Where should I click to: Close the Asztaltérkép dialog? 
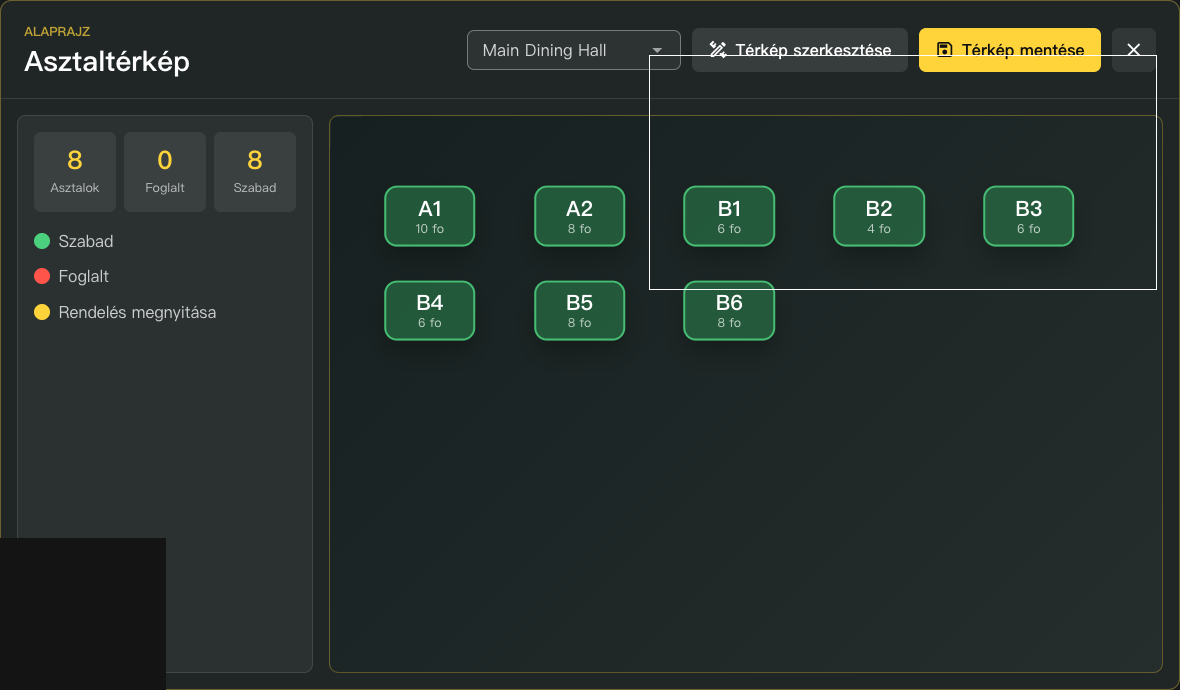coord(1133,50)
